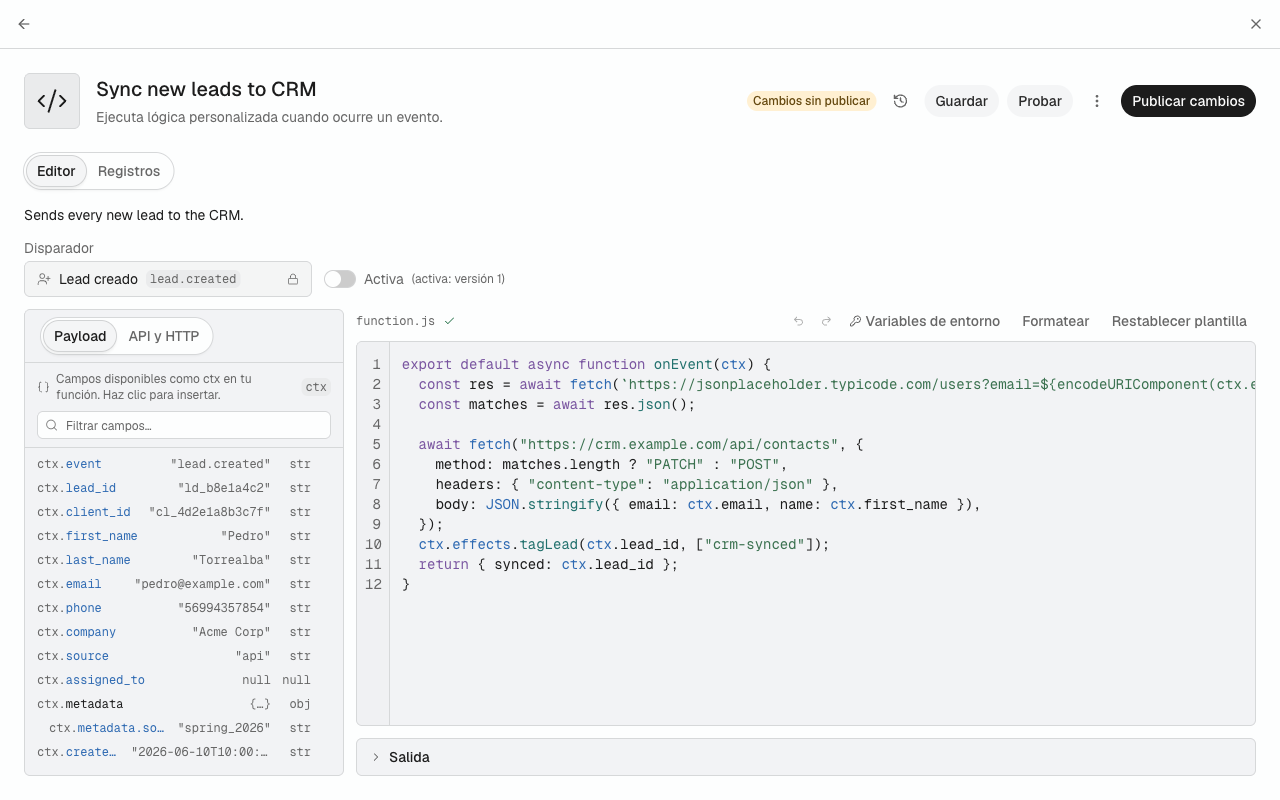The height and width of the screenshot is (800, 1280).
Task: Open the three-dot more options menu
Action: pyautogui.click(x=1097, y=101)
